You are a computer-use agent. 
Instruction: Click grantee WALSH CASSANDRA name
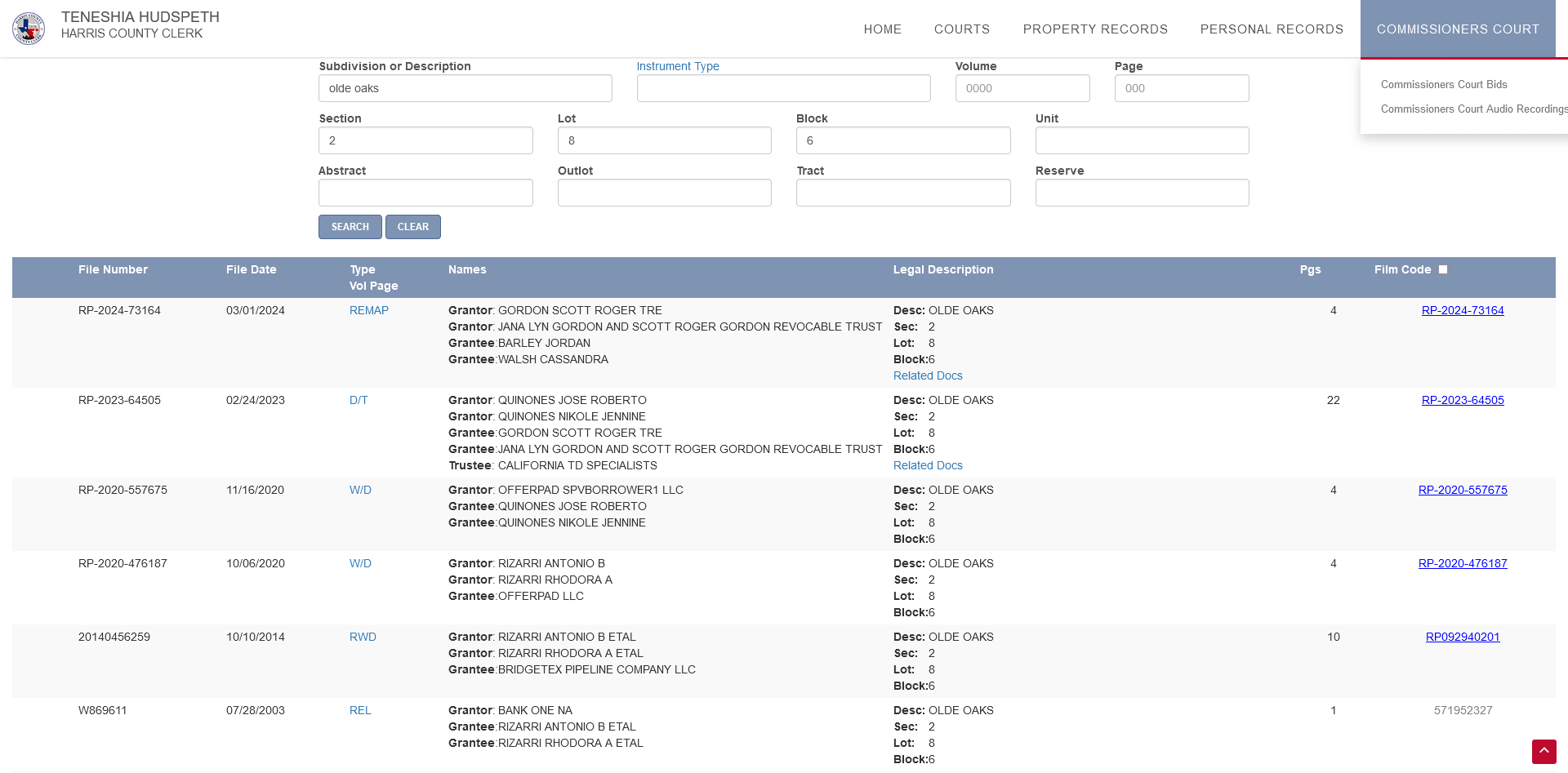553,359
